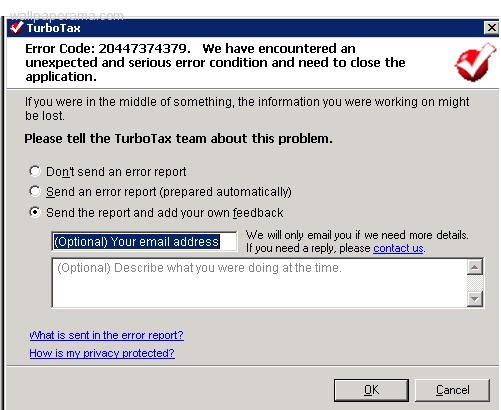Image resolution: width=501 pixels, height=410 pixels.
Task: Click the large red checkmark logo
Action: point(475,62)
